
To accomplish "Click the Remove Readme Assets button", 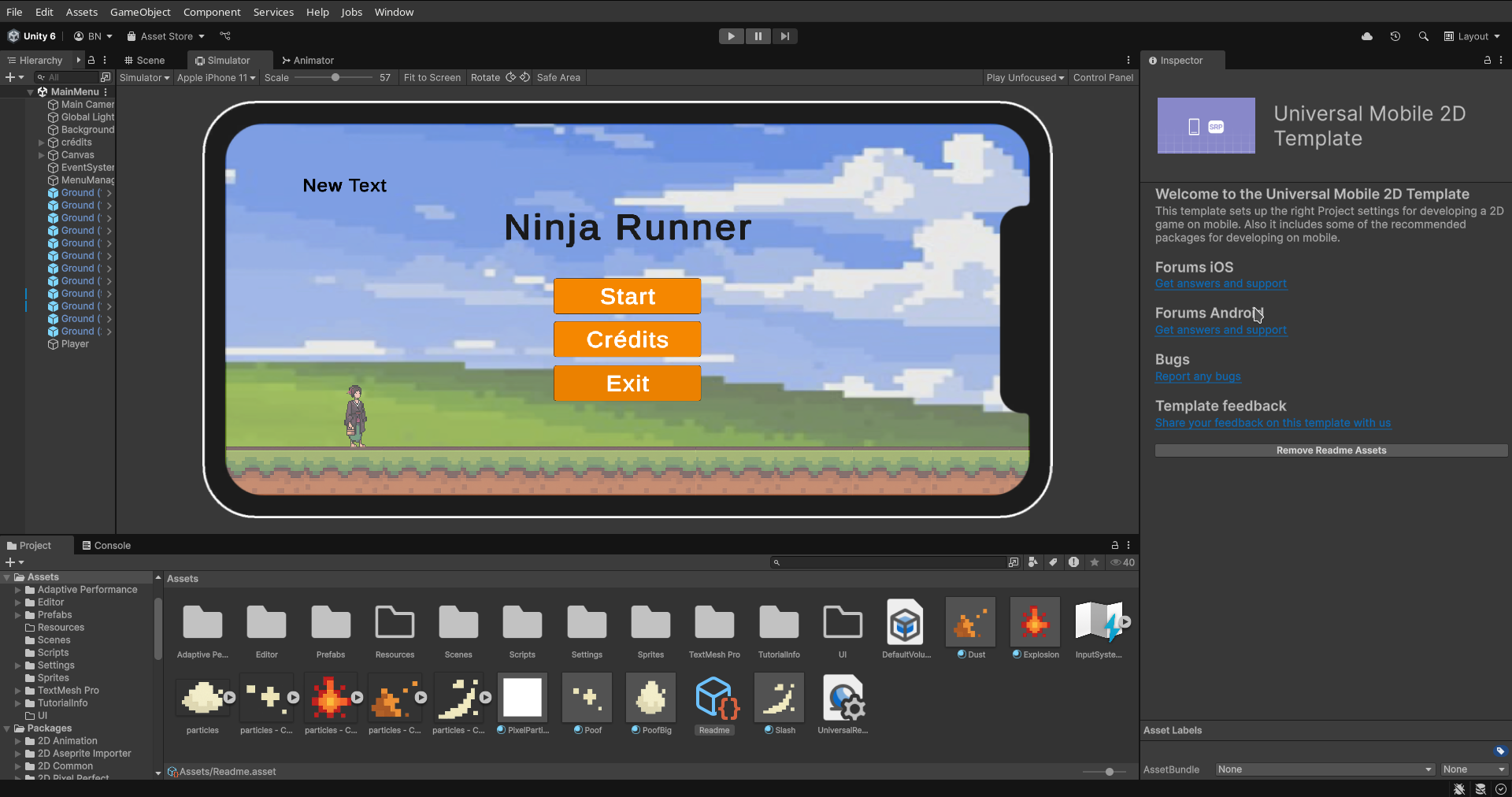I will 1330,450.
